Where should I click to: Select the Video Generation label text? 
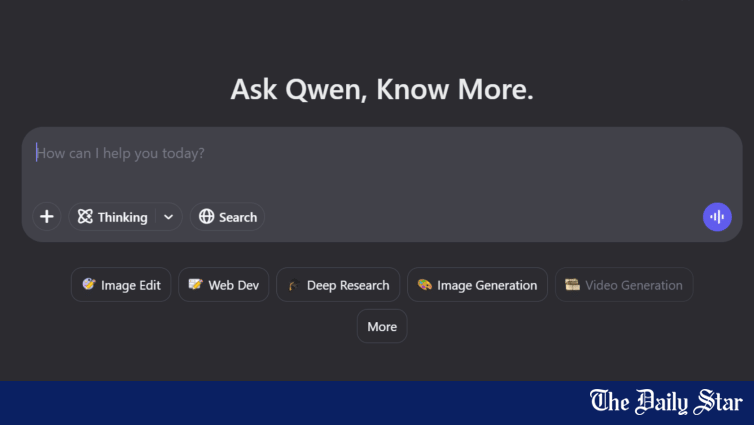click(634, 285)
